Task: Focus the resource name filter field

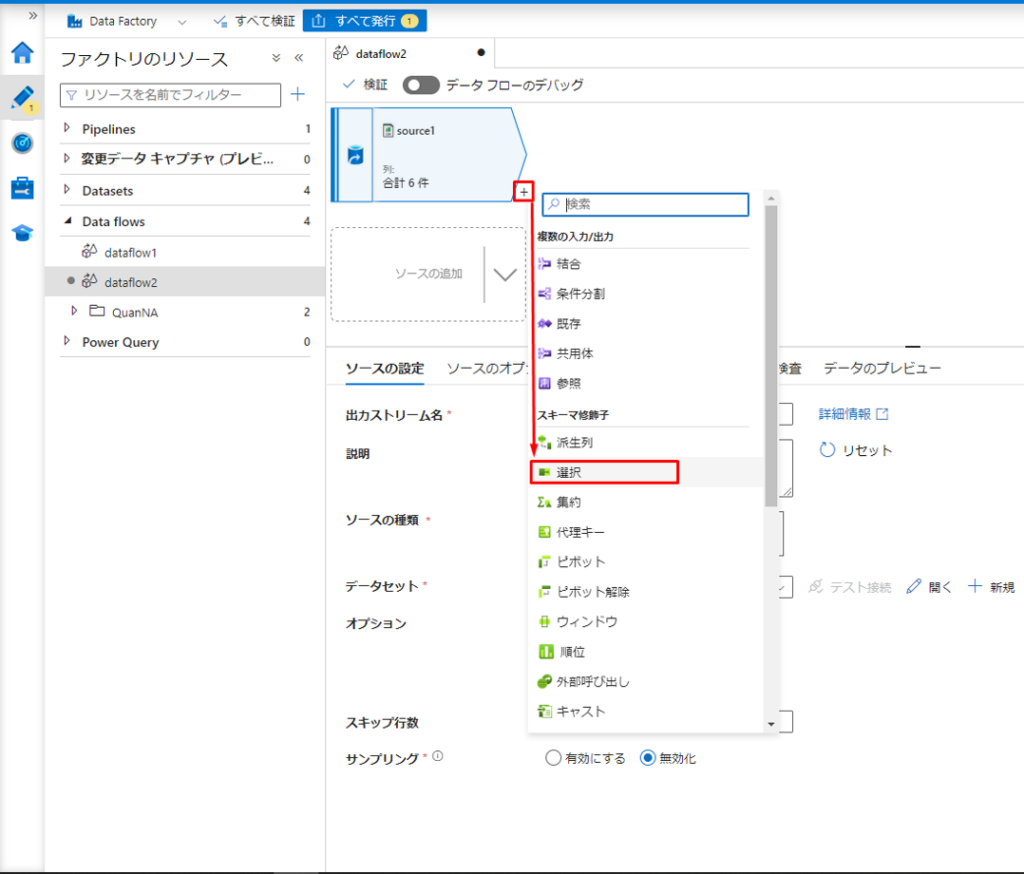Action: pos(170,95)
